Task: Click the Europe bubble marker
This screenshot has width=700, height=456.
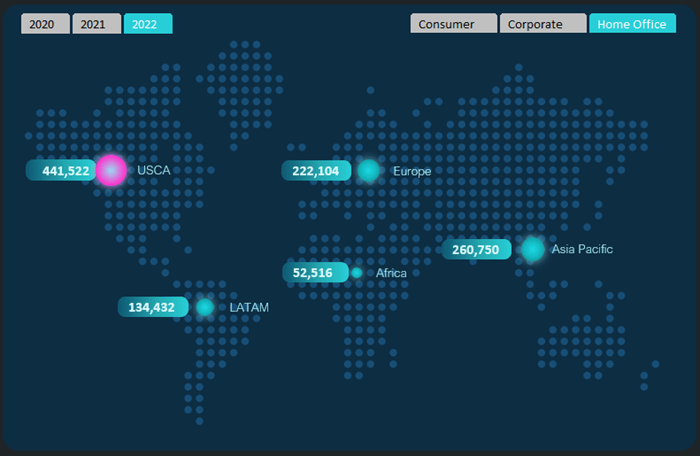Action: 369,171
